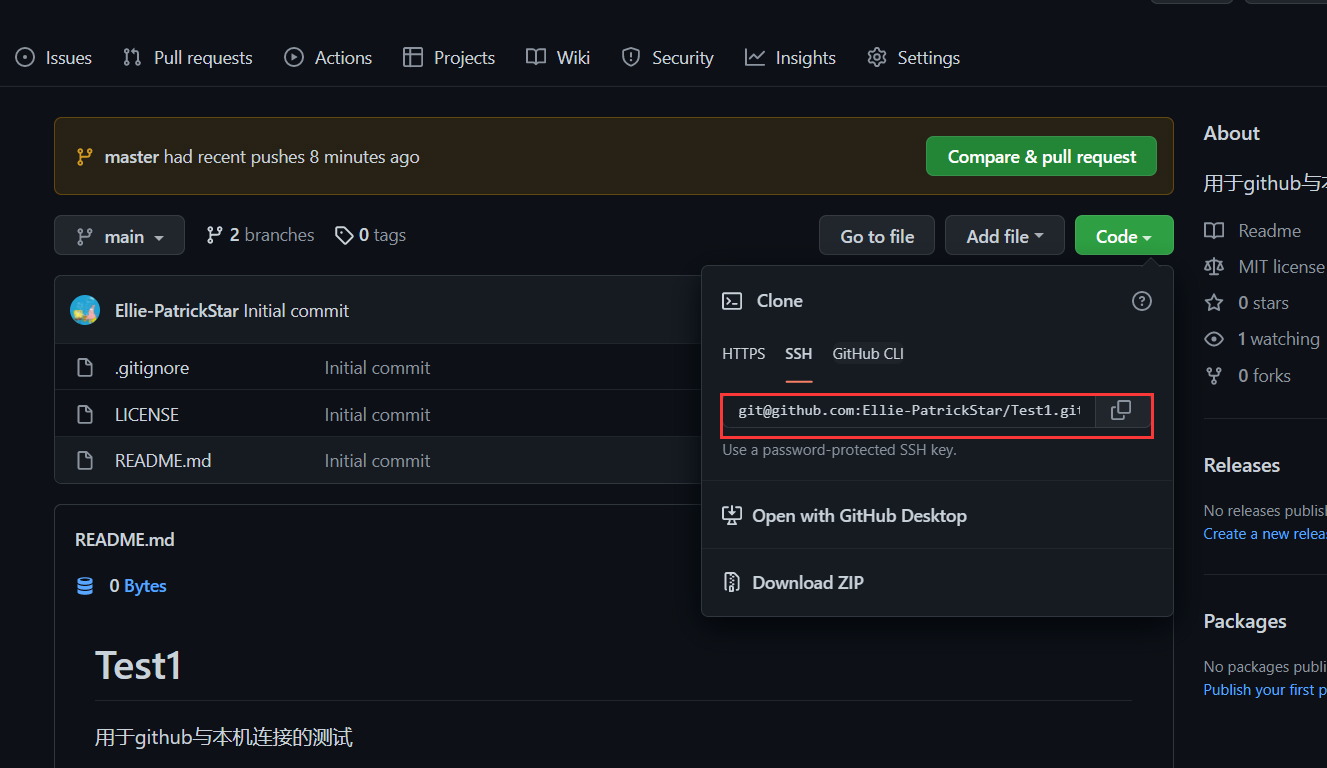This screenshot has height=768, width=1327.
Task: Open the Issues tab
Action: 54,58
